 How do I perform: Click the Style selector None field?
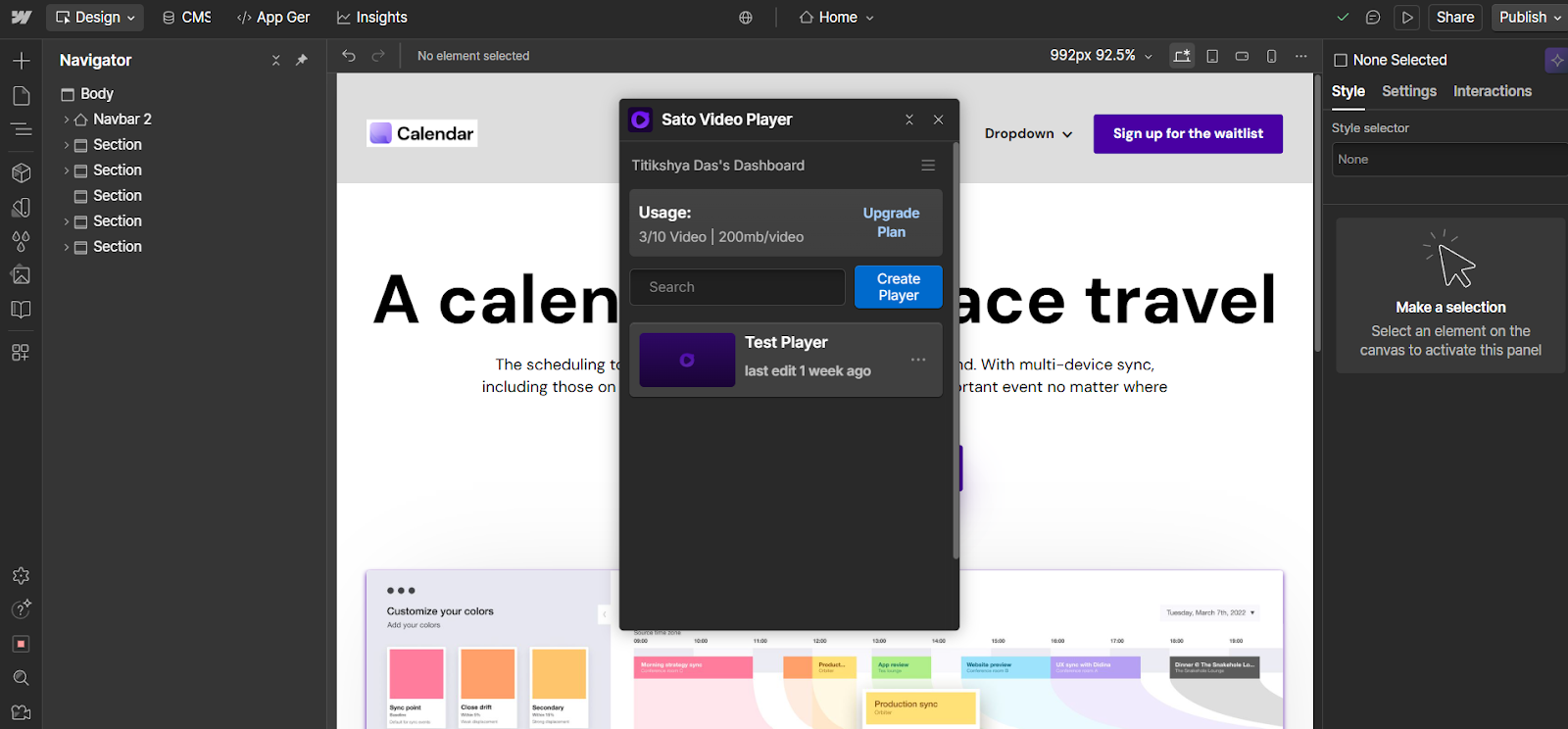1449,160
